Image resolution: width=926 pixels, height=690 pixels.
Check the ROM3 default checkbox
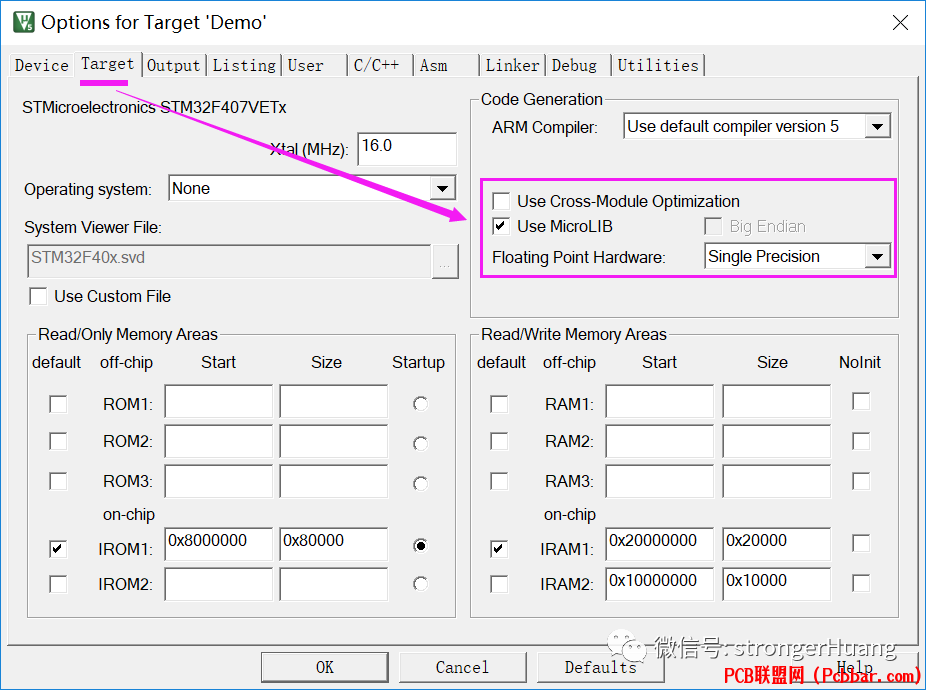[58, 481]
